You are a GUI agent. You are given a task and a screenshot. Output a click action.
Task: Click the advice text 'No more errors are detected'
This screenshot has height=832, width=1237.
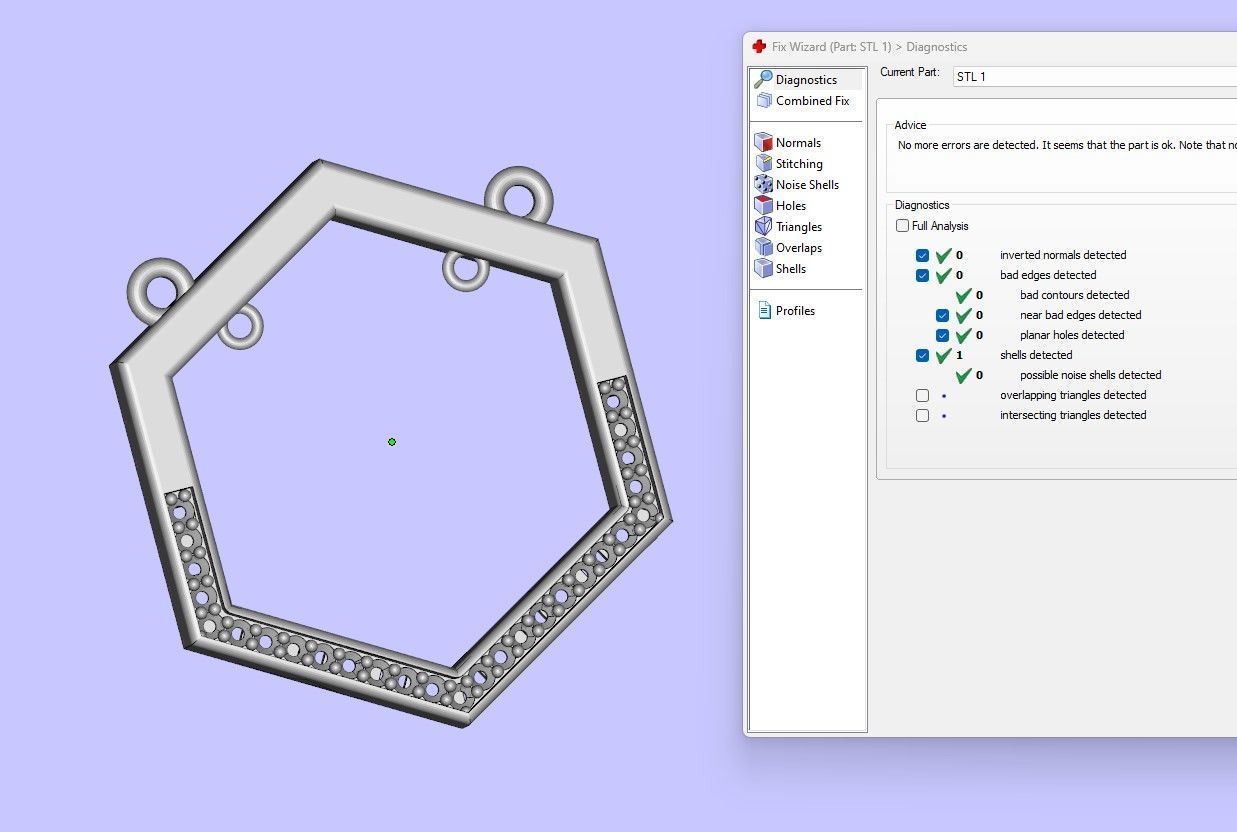point(967,145)
